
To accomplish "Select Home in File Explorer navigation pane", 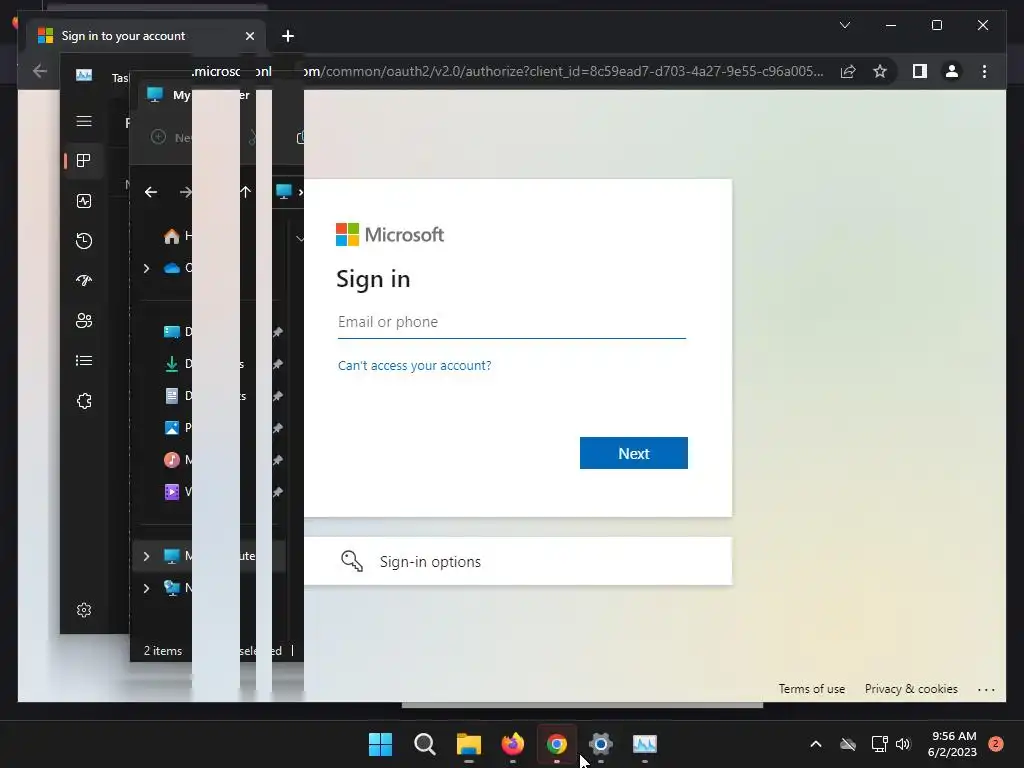I will click(172, 236).
